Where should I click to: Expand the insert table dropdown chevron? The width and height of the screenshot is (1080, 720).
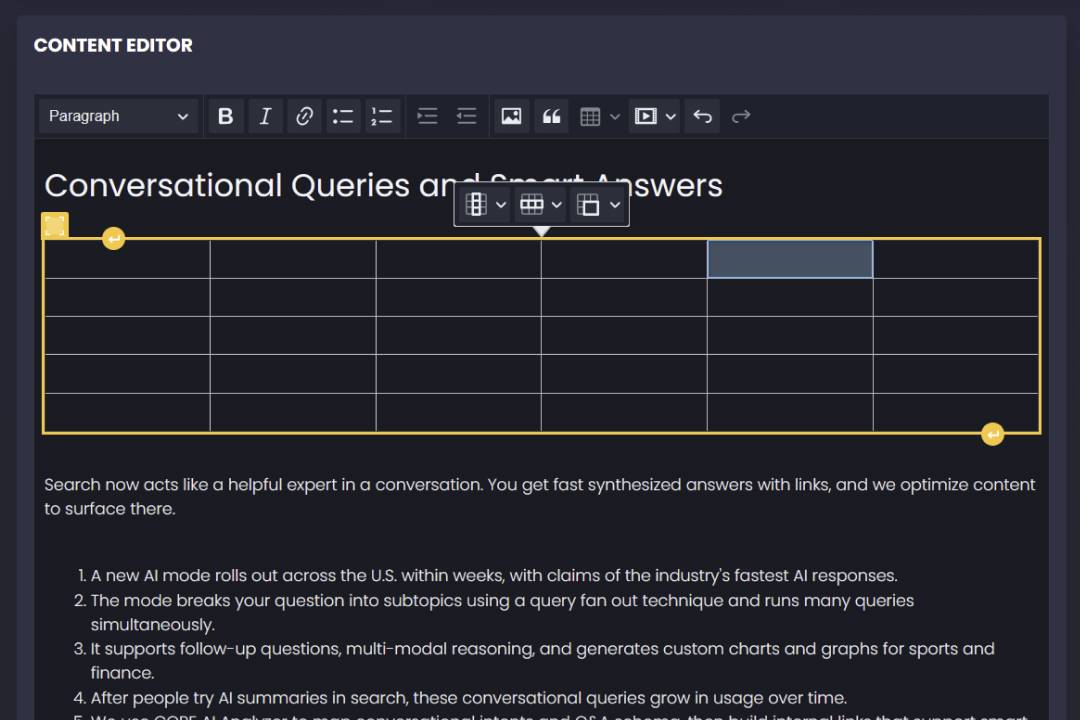[614, 116]
